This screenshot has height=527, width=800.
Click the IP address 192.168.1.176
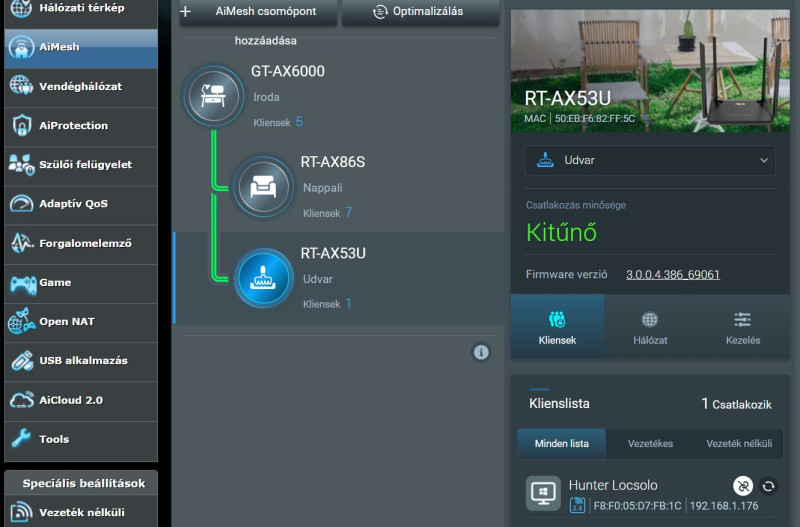coord(724,506)
